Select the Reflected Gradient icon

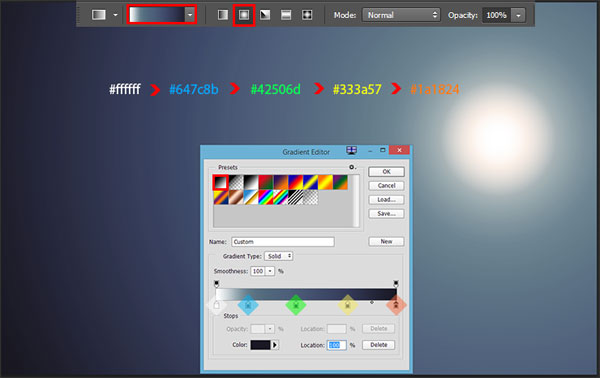point(286,15)
